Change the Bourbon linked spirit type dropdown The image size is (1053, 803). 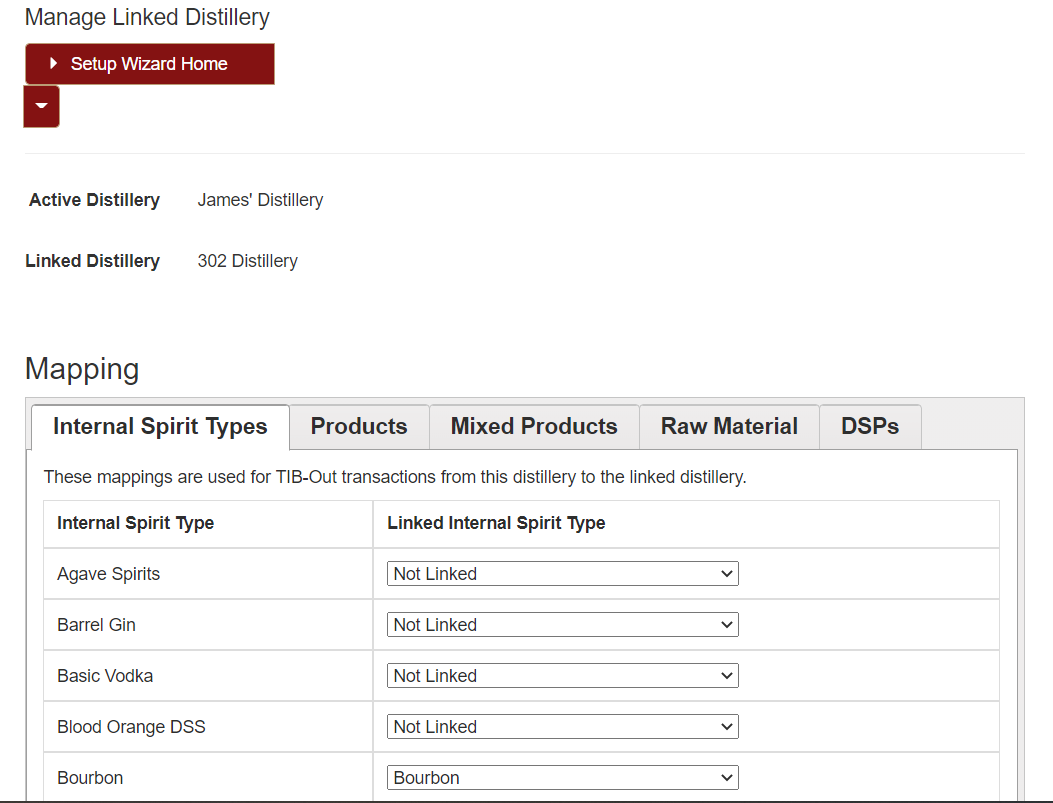(563, 777)
